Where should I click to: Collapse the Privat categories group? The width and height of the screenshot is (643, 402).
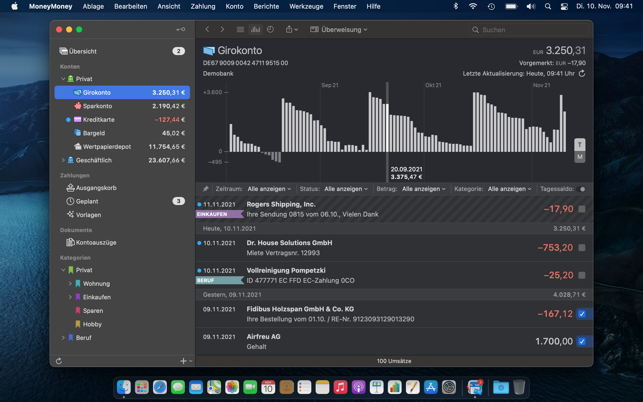click(x=63, y=270)
